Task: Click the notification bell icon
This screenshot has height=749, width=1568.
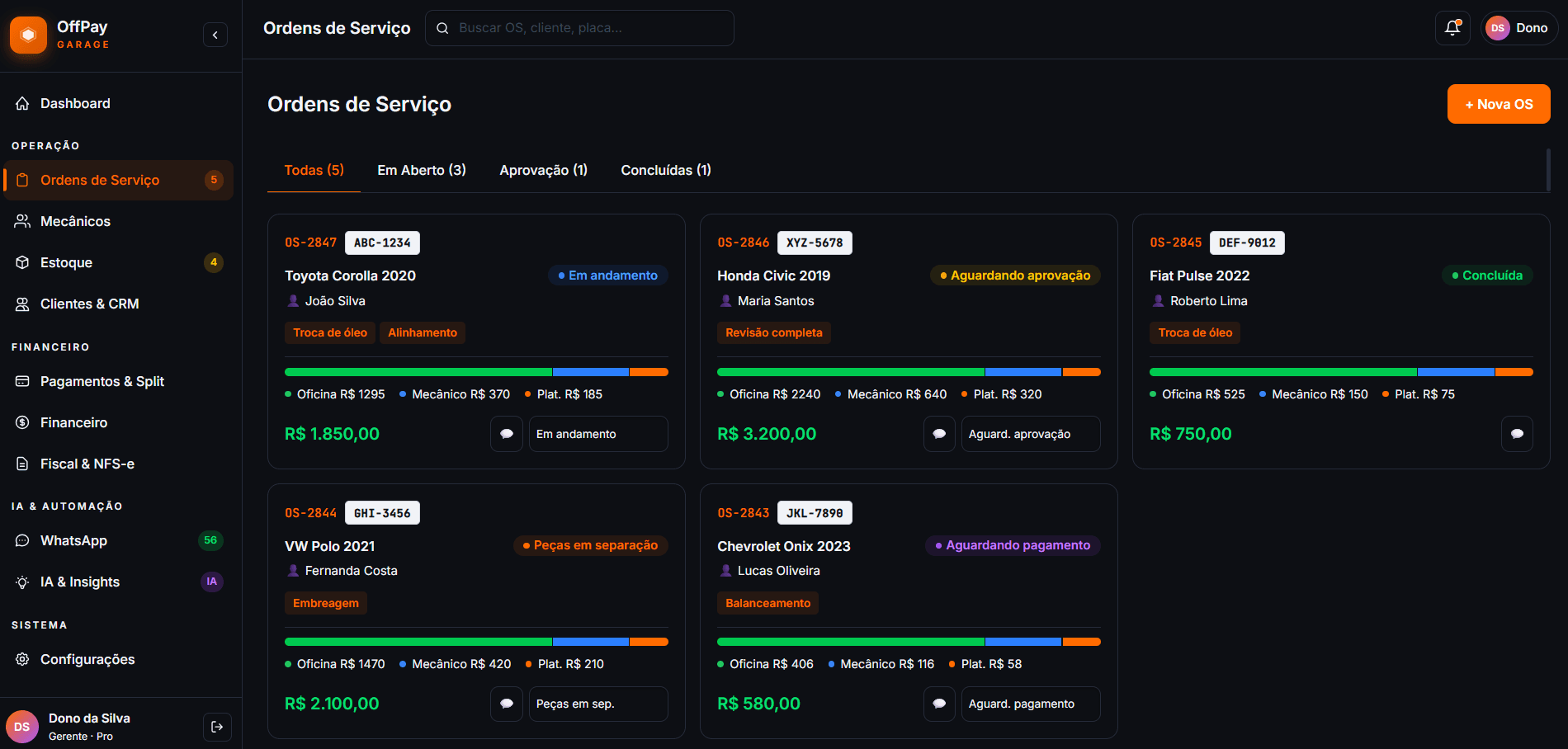Action: click(1452, 28)
